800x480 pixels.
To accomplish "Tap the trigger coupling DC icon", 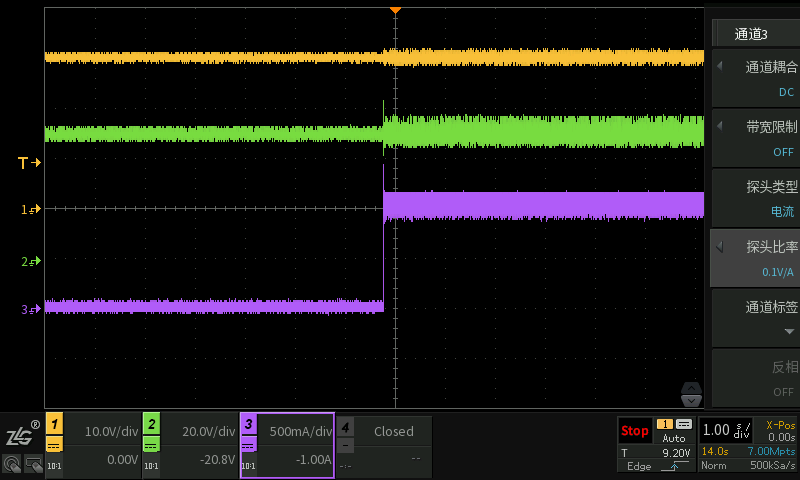I will tap(684, 424).
